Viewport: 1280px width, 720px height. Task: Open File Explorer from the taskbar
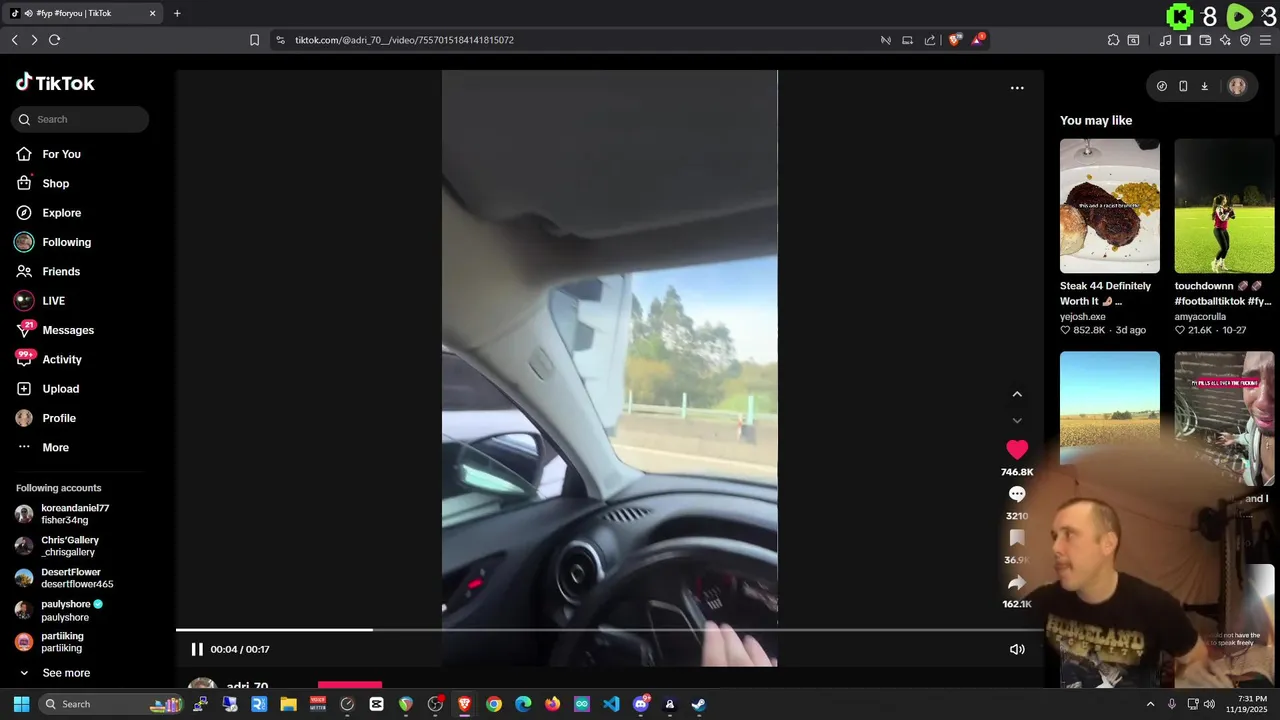pos(288,704)
